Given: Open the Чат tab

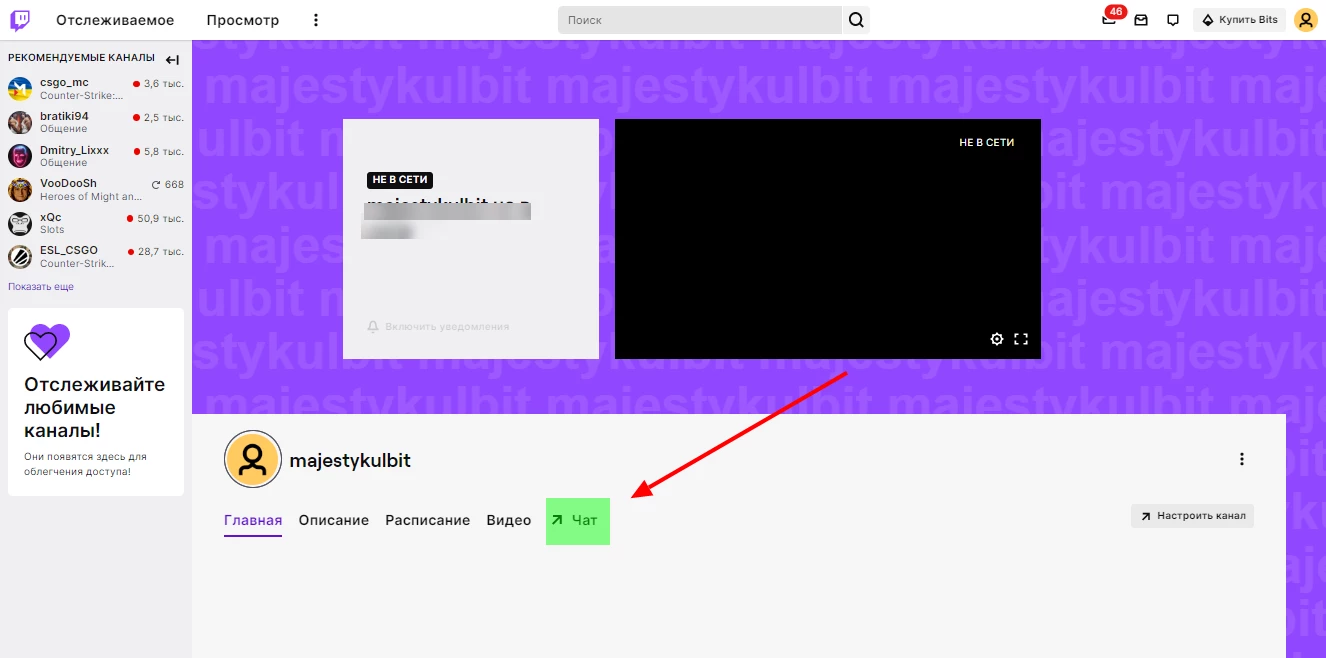Looking at the screenshot, I should click(x=577, y=521).
